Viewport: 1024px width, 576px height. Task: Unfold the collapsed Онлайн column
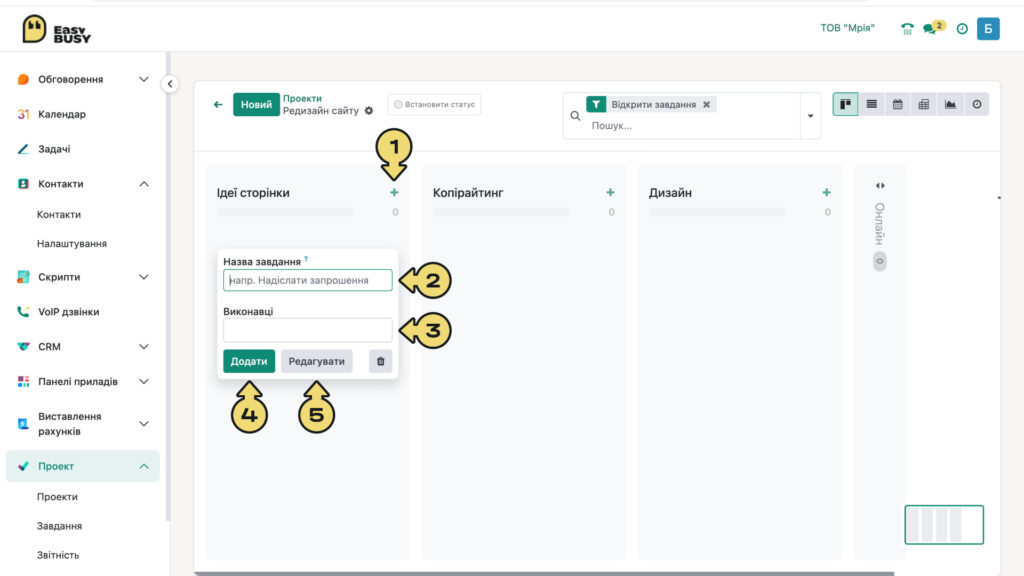coord(880,186)
